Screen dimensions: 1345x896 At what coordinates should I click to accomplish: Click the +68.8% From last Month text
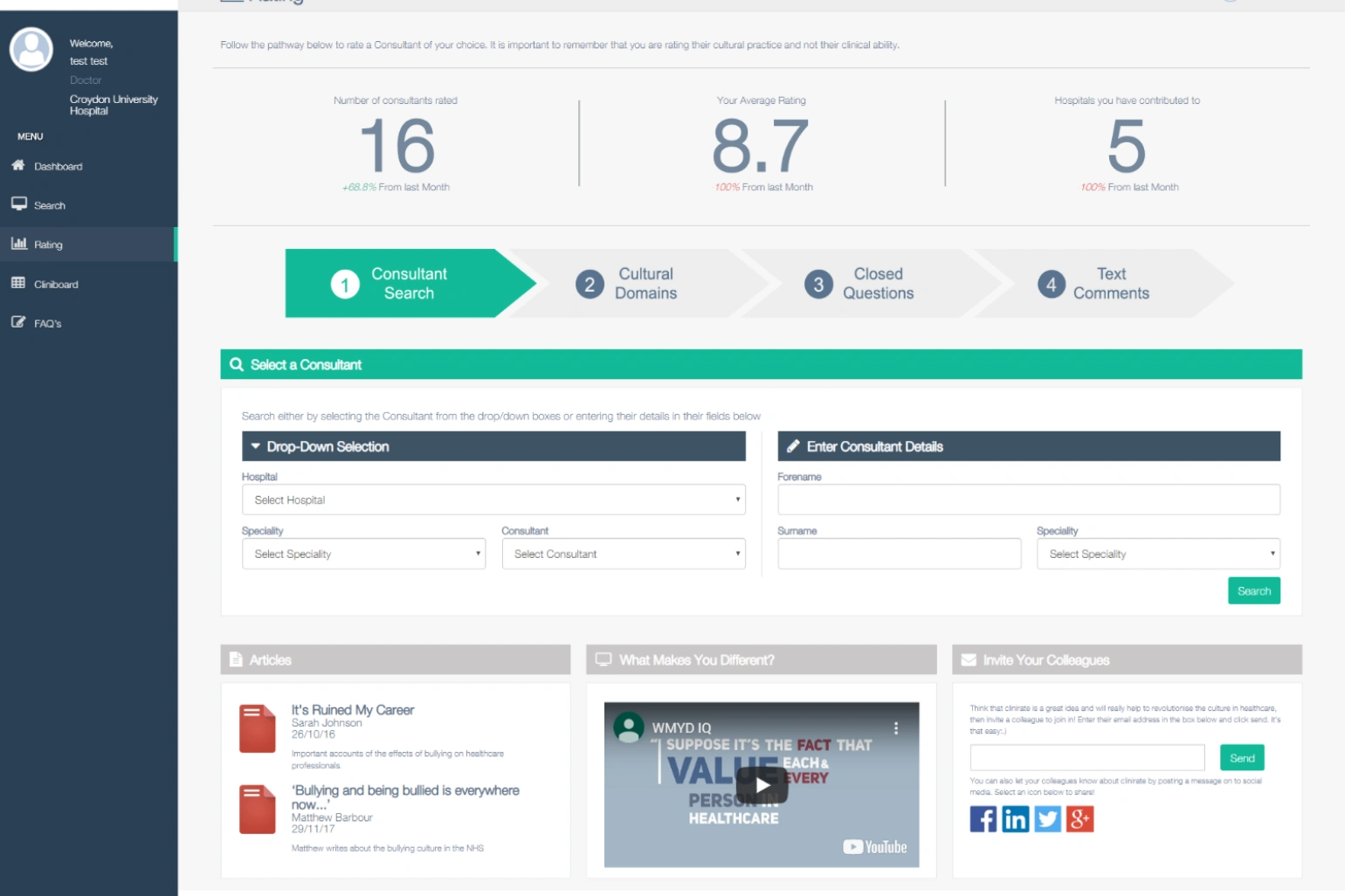tap(396, 187)
